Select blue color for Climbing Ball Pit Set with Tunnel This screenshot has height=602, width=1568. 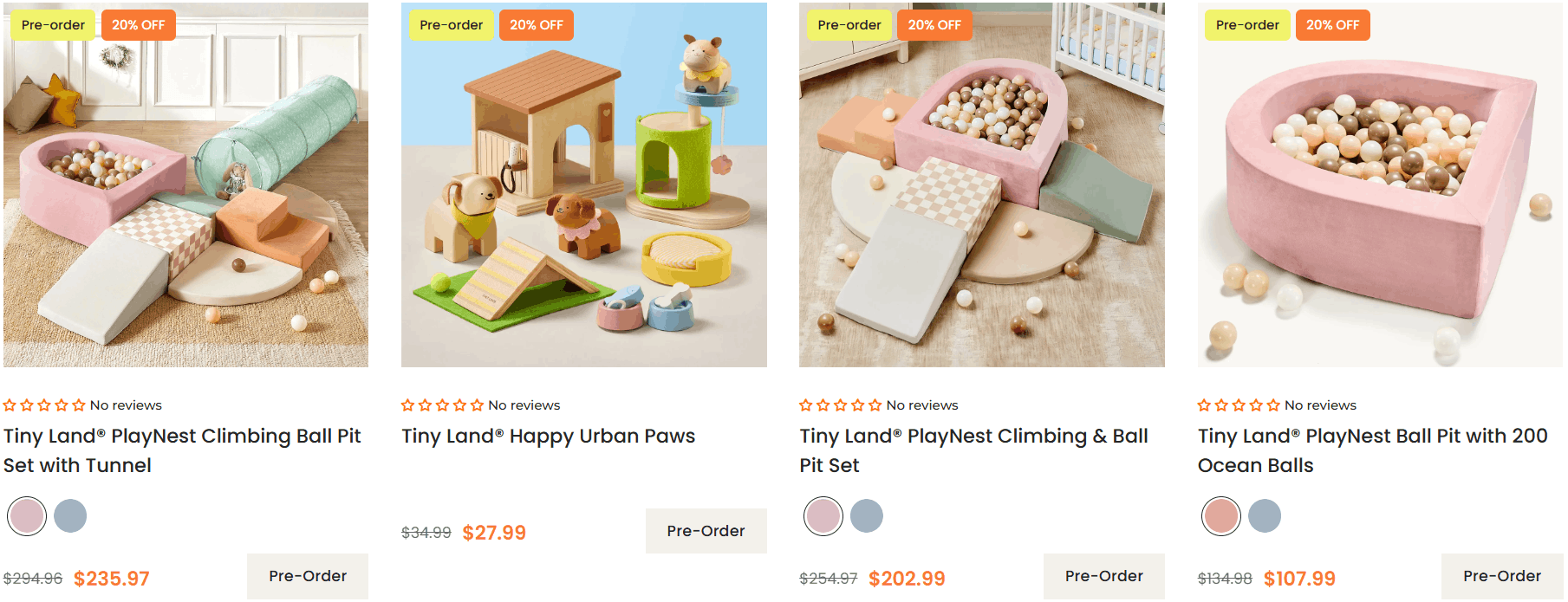(x=70, y=516)
